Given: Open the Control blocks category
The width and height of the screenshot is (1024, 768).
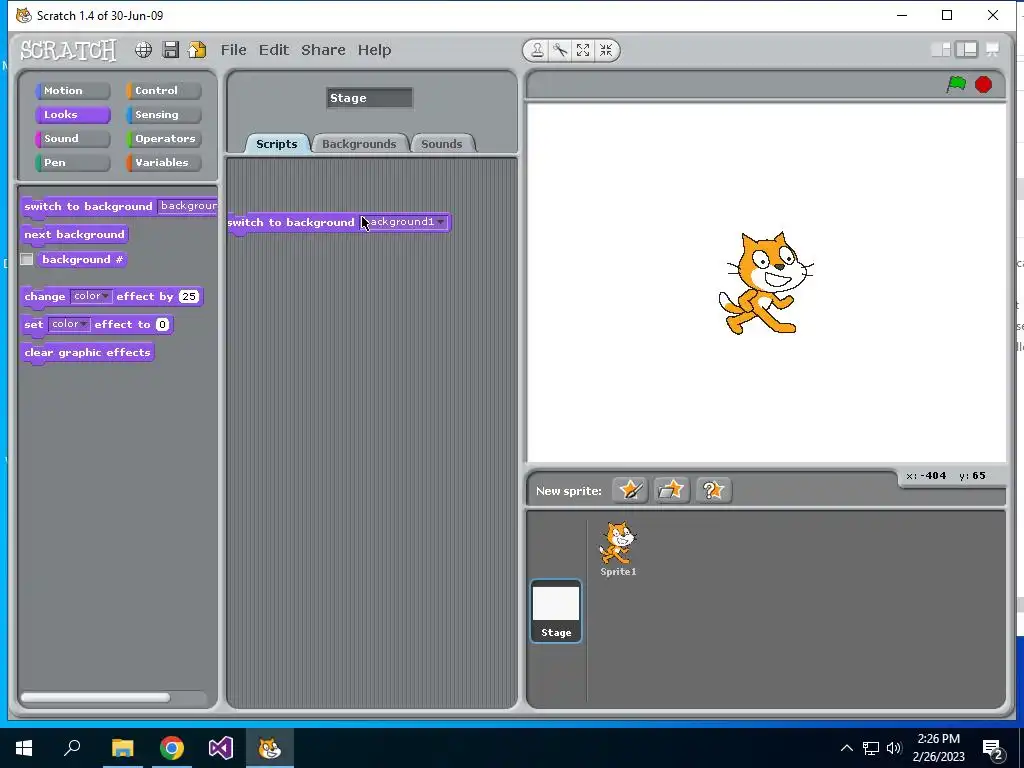Looking at the screenshot, I should [x=163, y=91].
